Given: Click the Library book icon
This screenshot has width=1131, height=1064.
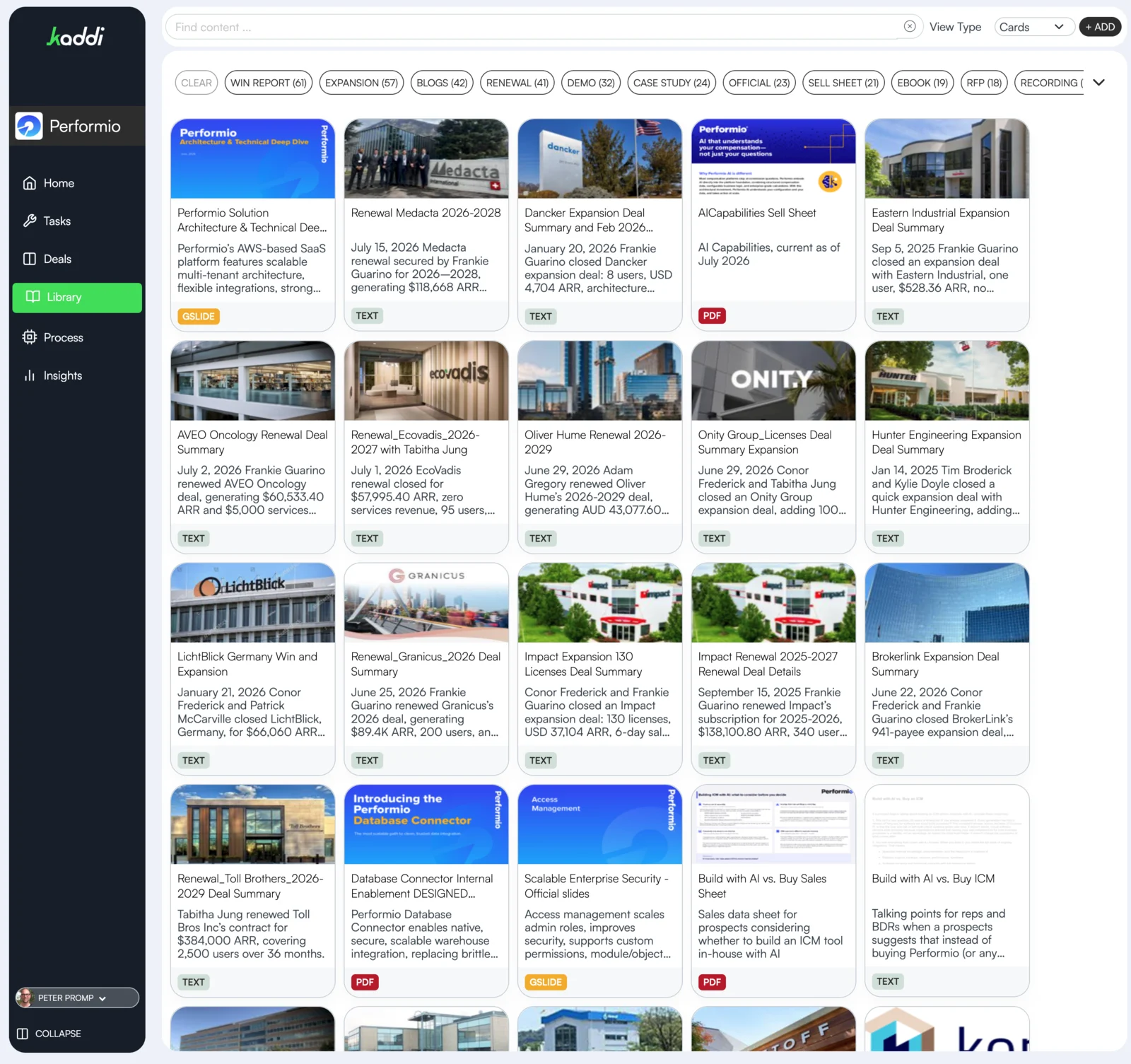Looking at the screenshot, I should coord(33,297).
